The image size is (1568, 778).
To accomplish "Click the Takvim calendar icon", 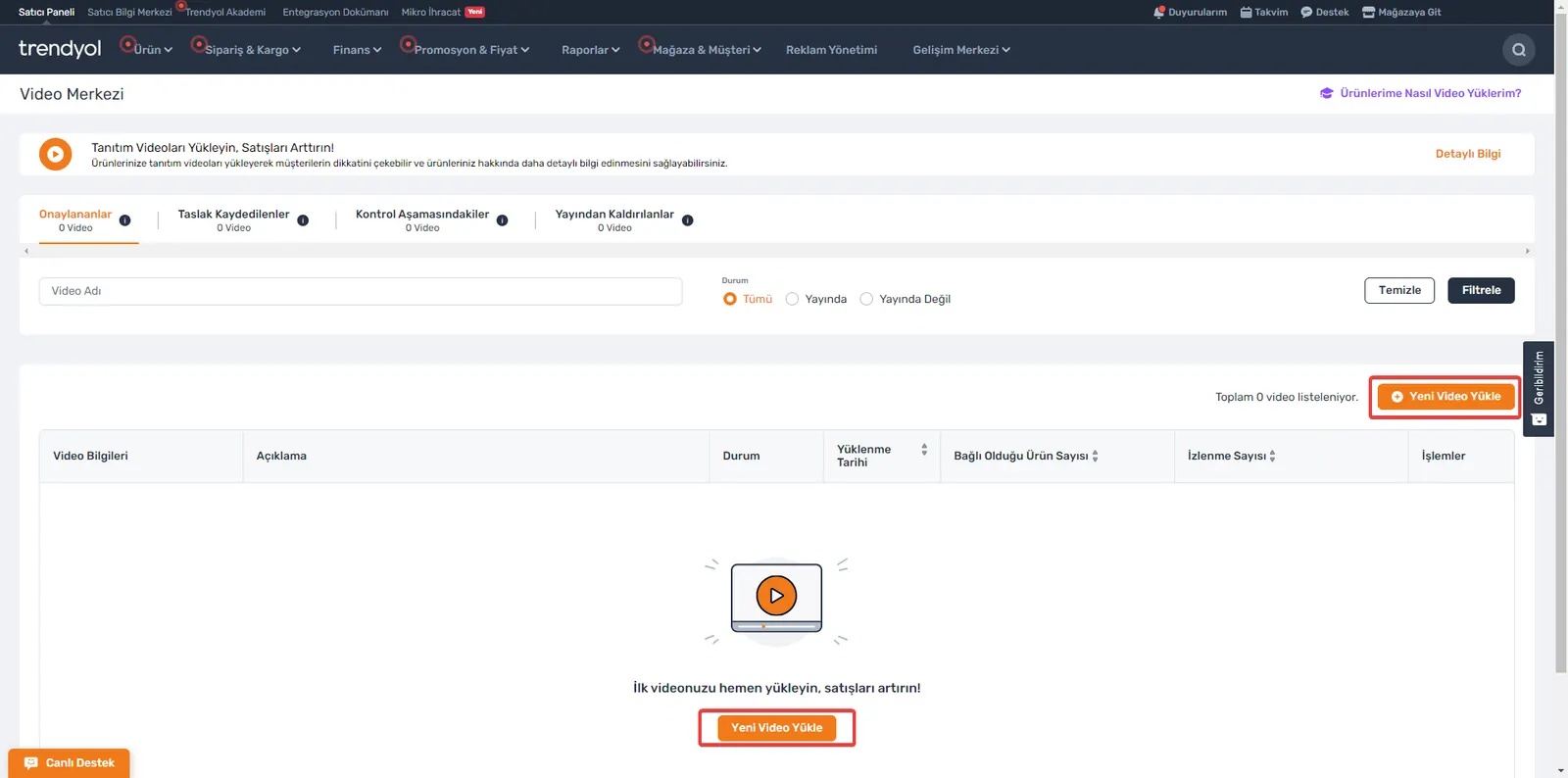I will 1247,12.
